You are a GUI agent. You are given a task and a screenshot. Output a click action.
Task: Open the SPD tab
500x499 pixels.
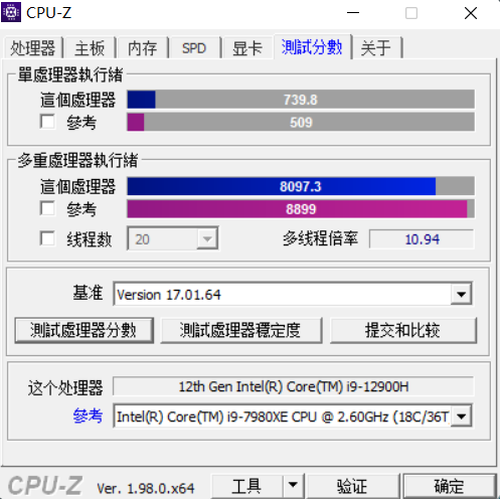(194, 48)
